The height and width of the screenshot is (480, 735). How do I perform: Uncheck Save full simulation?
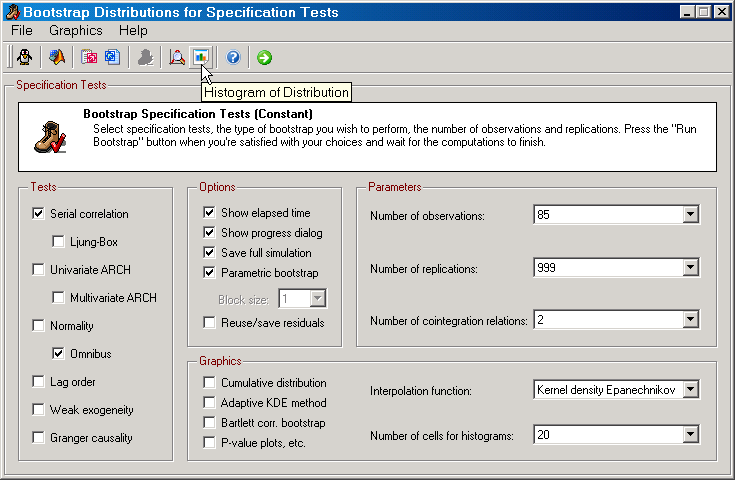click(x=209, y=253)
